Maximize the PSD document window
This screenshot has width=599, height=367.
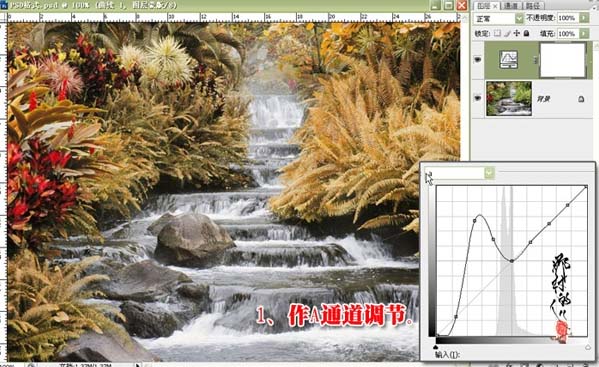coord(448,5)
